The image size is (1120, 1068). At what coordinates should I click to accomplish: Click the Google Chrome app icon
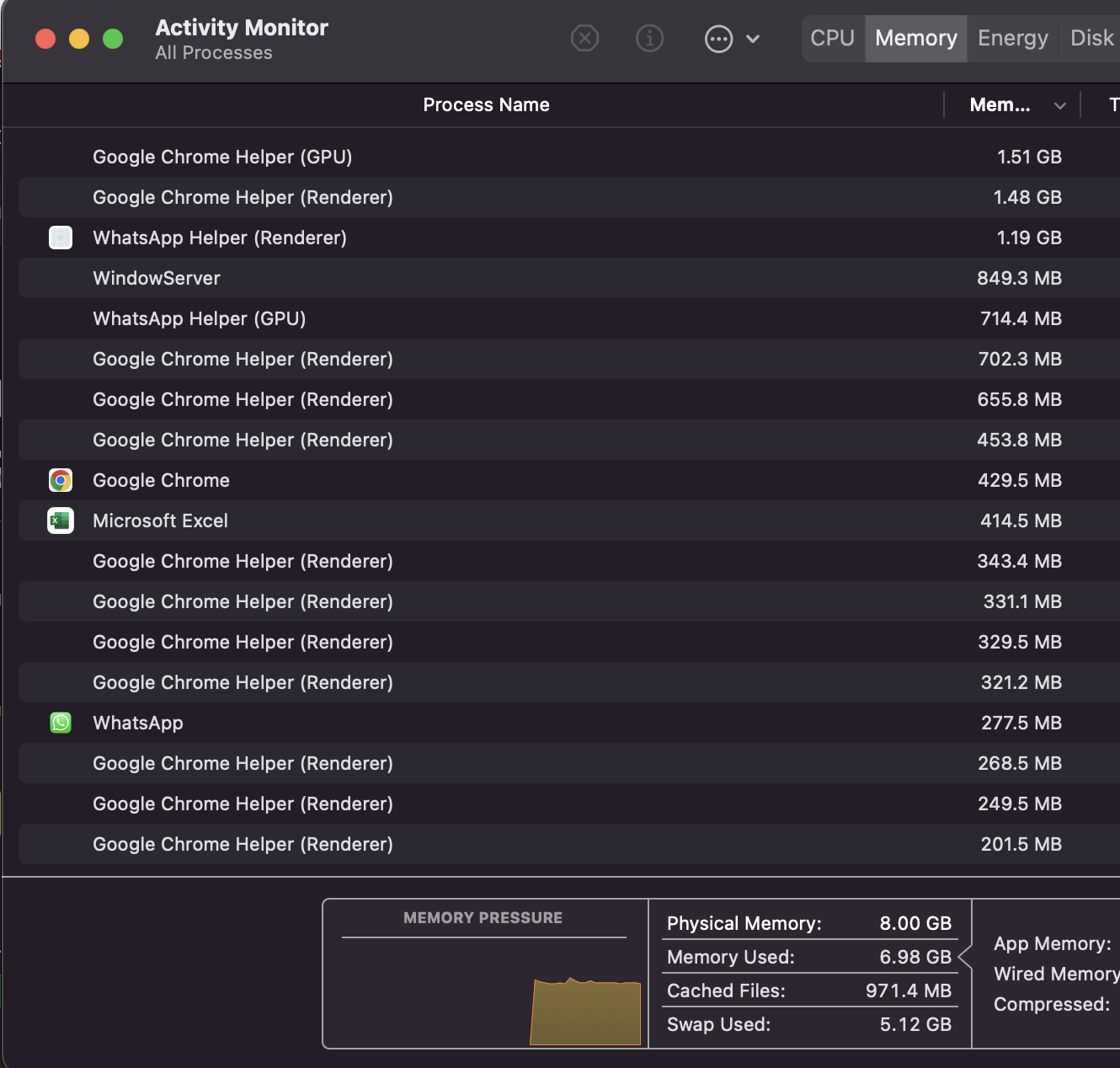click(x=61, y=480)
